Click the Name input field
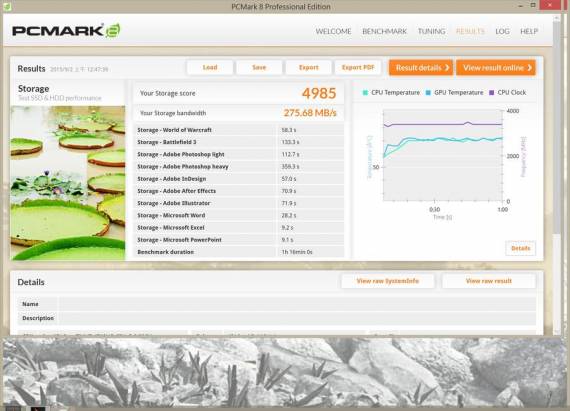 coord(297,304)
